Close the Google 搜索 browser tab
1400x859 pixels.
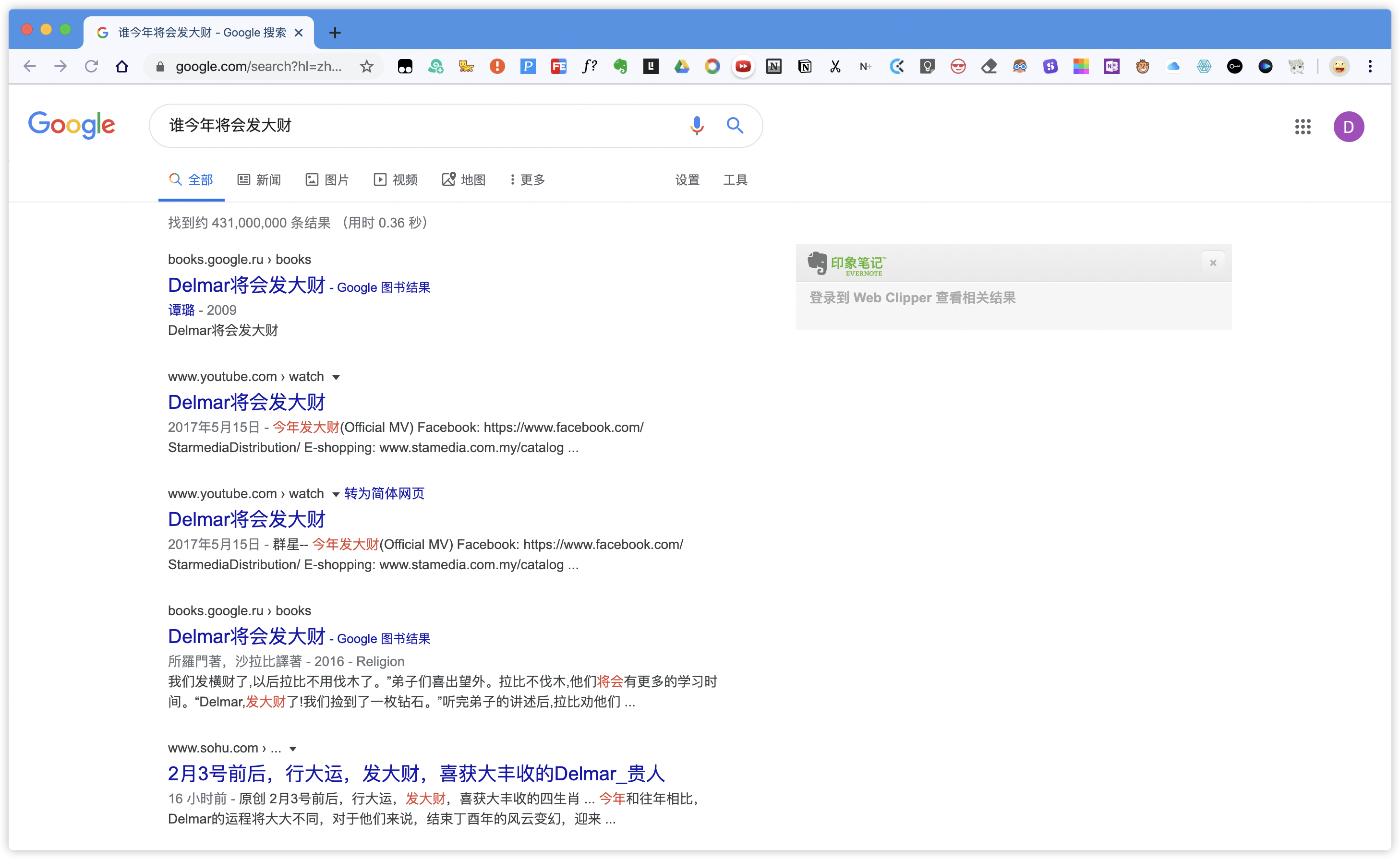tap(299, 32)
